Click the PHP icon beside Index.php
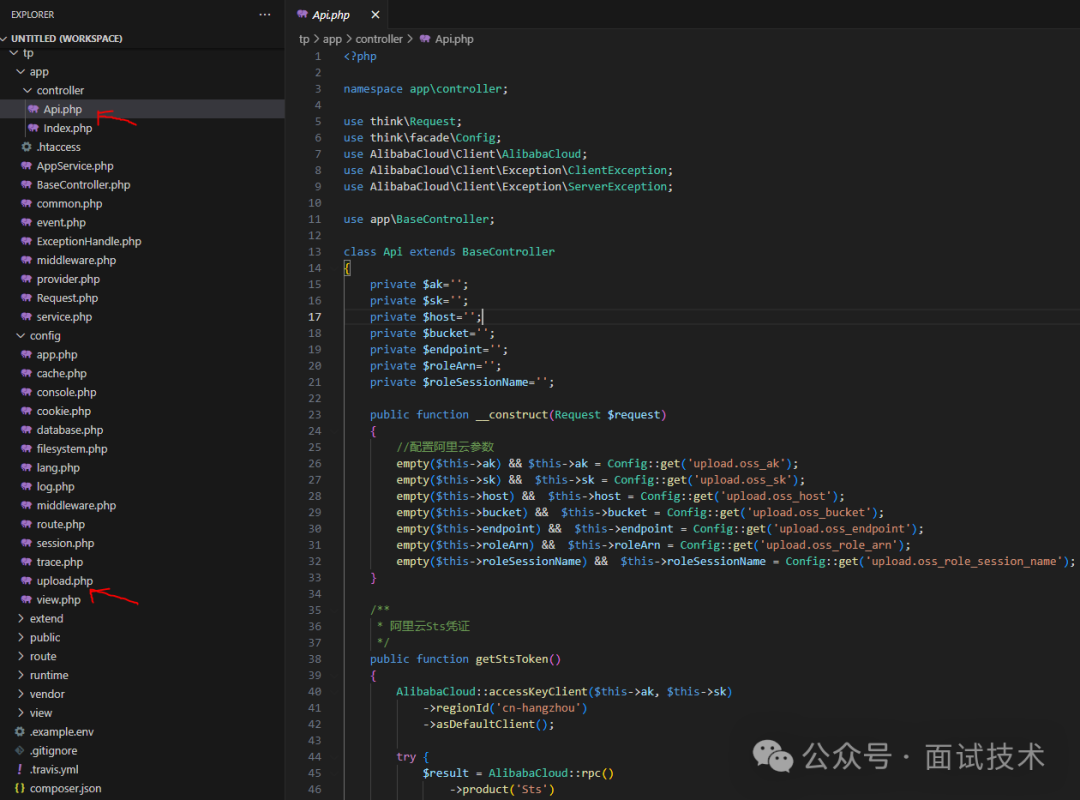Image resolution: width=1080 pixels, height=800 pixels. click(33, 128)
